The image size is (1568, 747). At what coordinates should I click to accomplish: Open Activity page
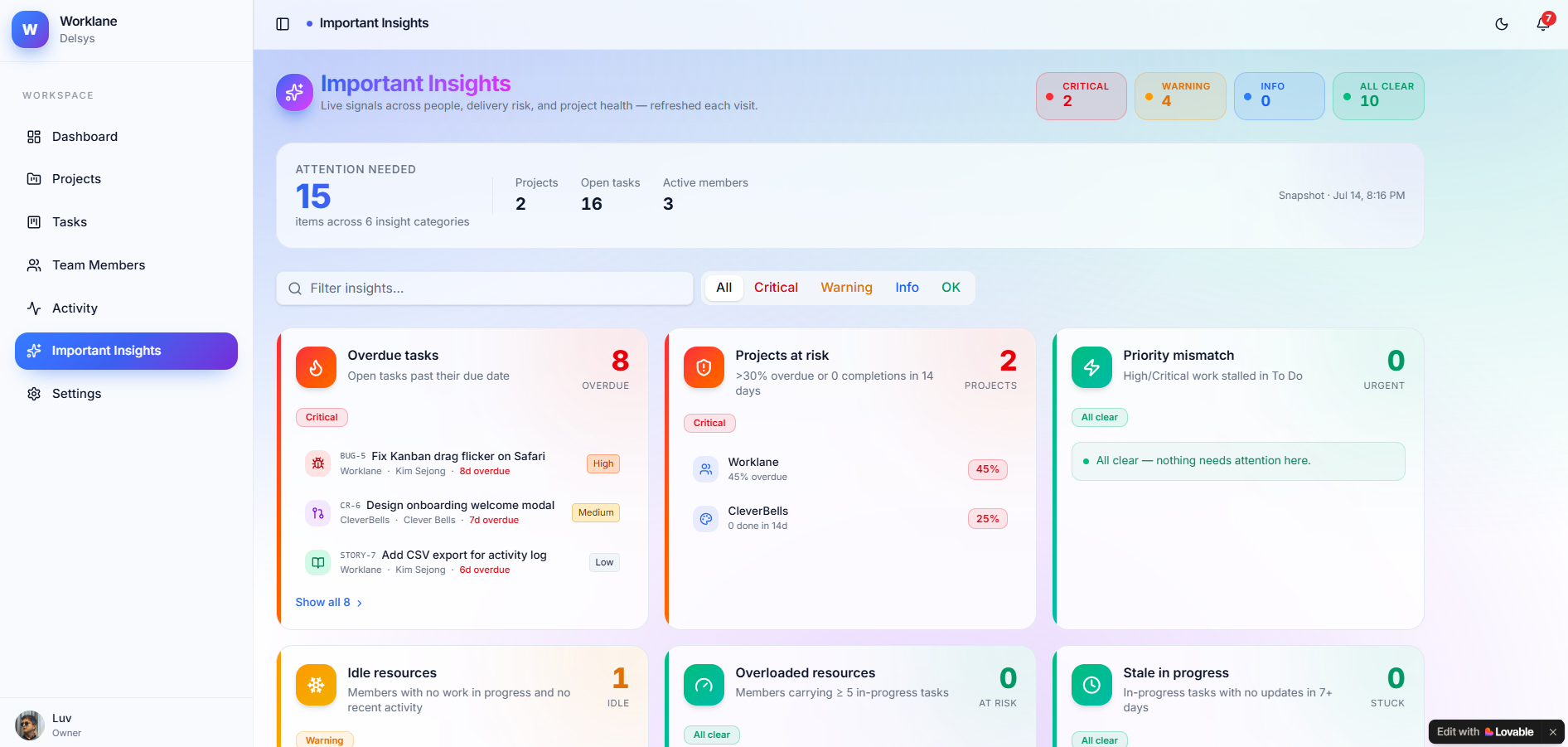coord(126,308)
